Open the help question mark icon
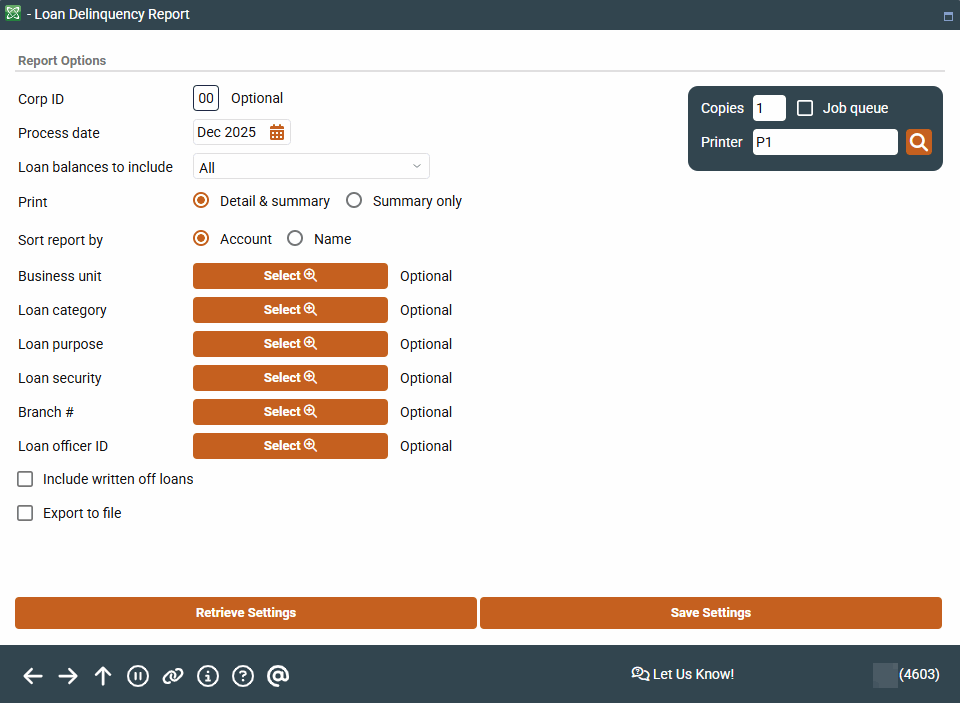 point(243,676)
